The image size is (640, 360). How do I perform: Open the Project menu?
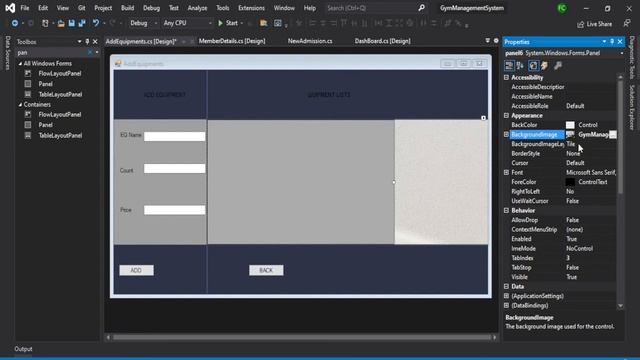[103, 8]
